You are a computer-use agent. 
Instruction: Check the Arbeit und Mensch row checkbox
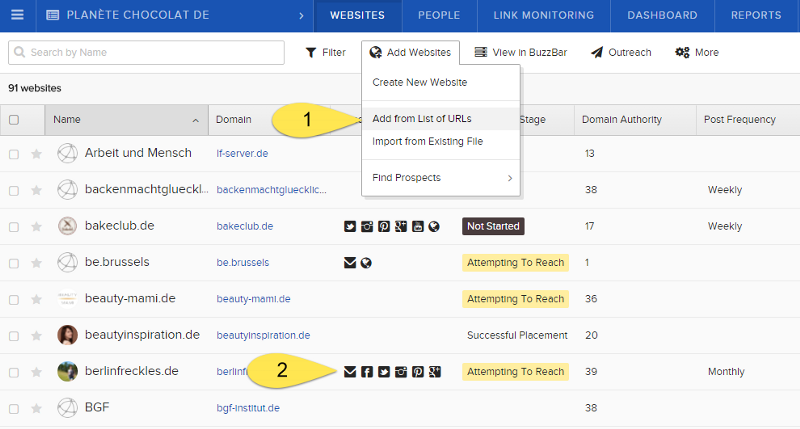[x=14, y=154]
